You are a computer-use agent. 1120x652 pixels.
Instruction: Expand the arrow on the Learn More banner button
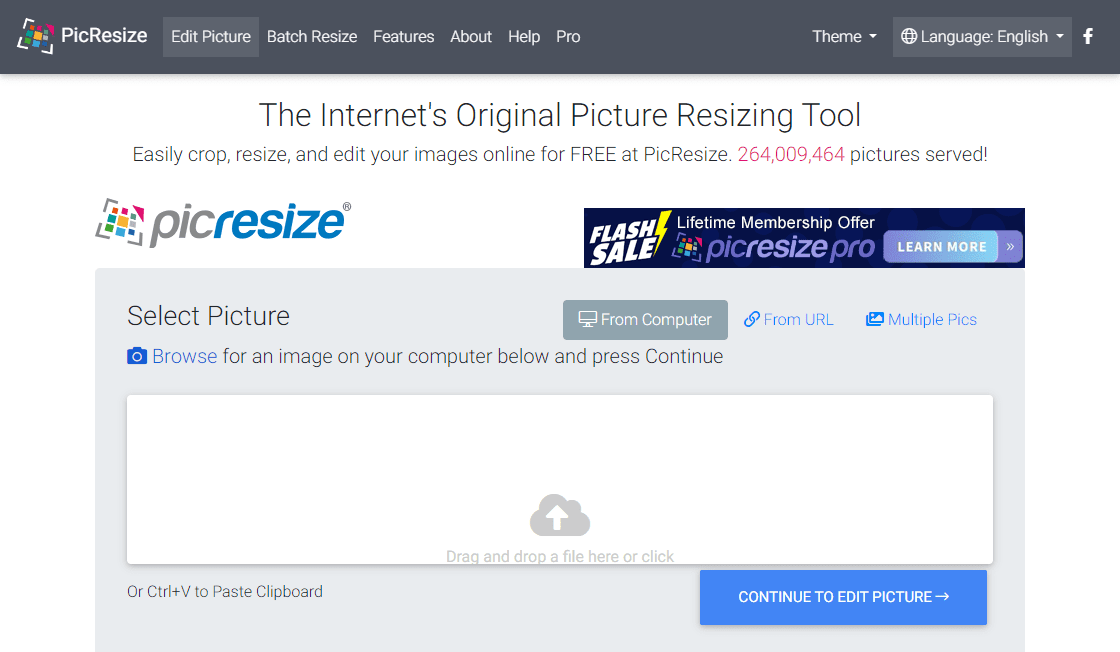(x=1006, y=246)
